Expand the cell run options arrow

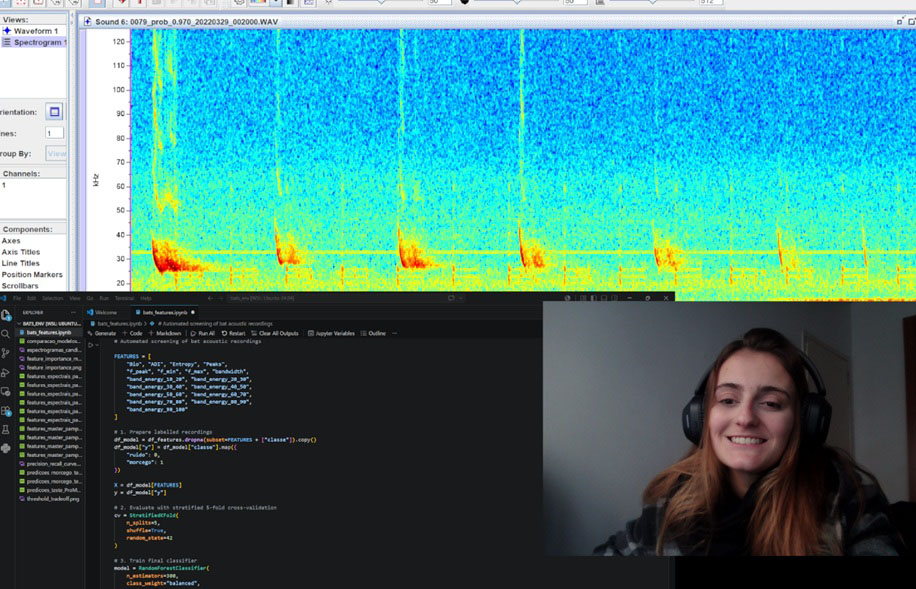coord(98,345)
